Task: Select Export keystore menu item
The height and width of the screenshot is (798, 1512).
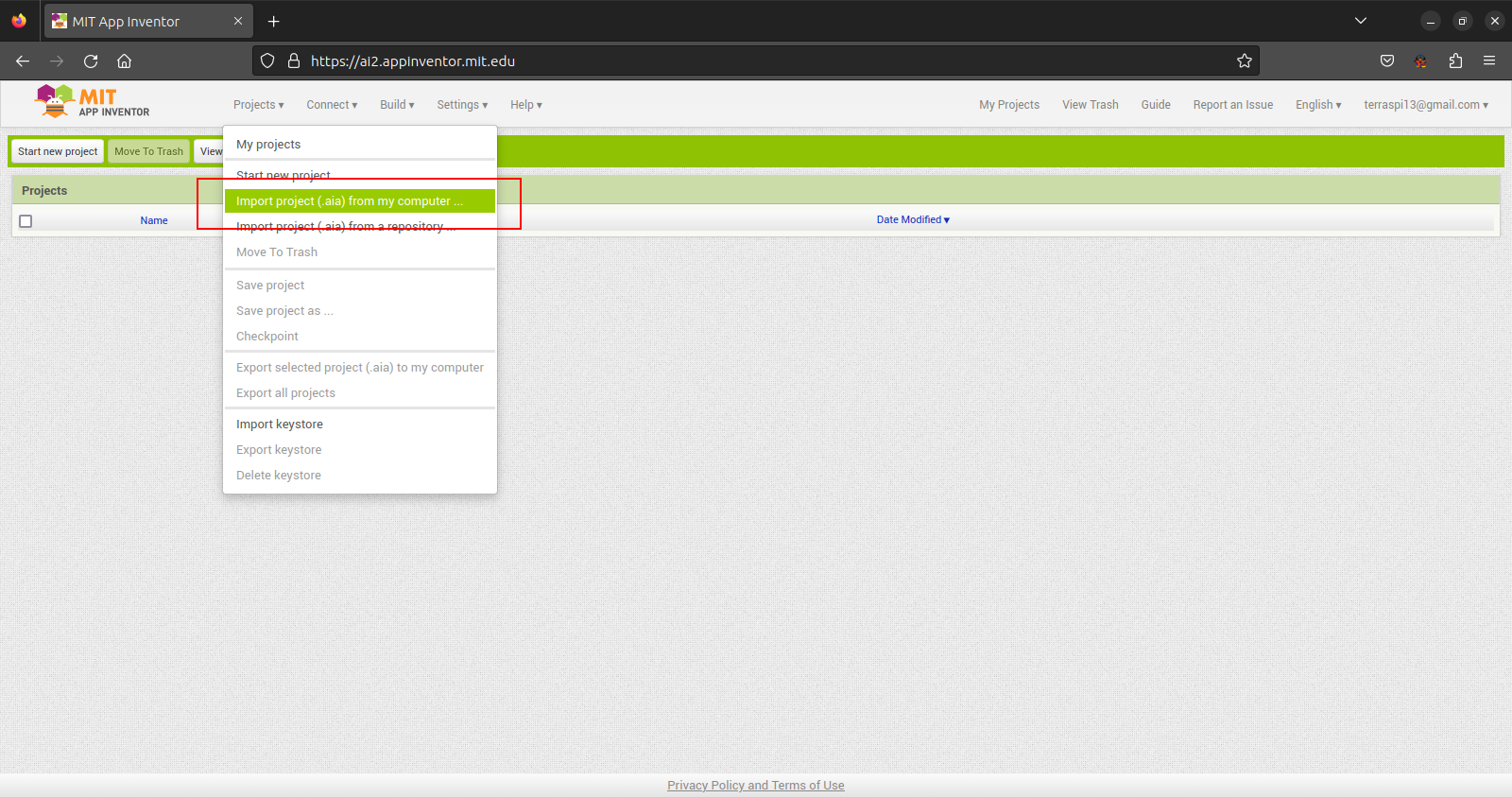Action: (360, 450)
